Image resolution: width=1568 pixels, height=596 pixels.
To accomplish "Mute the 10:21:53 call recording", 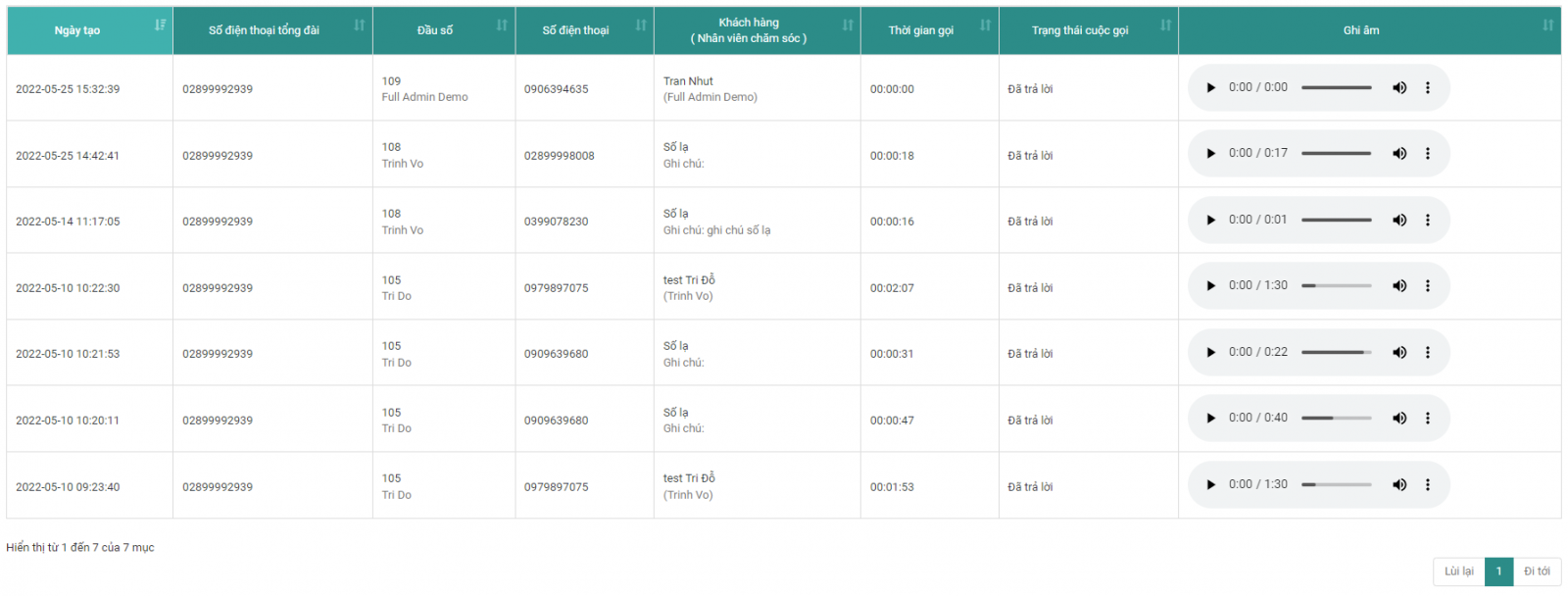I will [x=1399, y=353].
